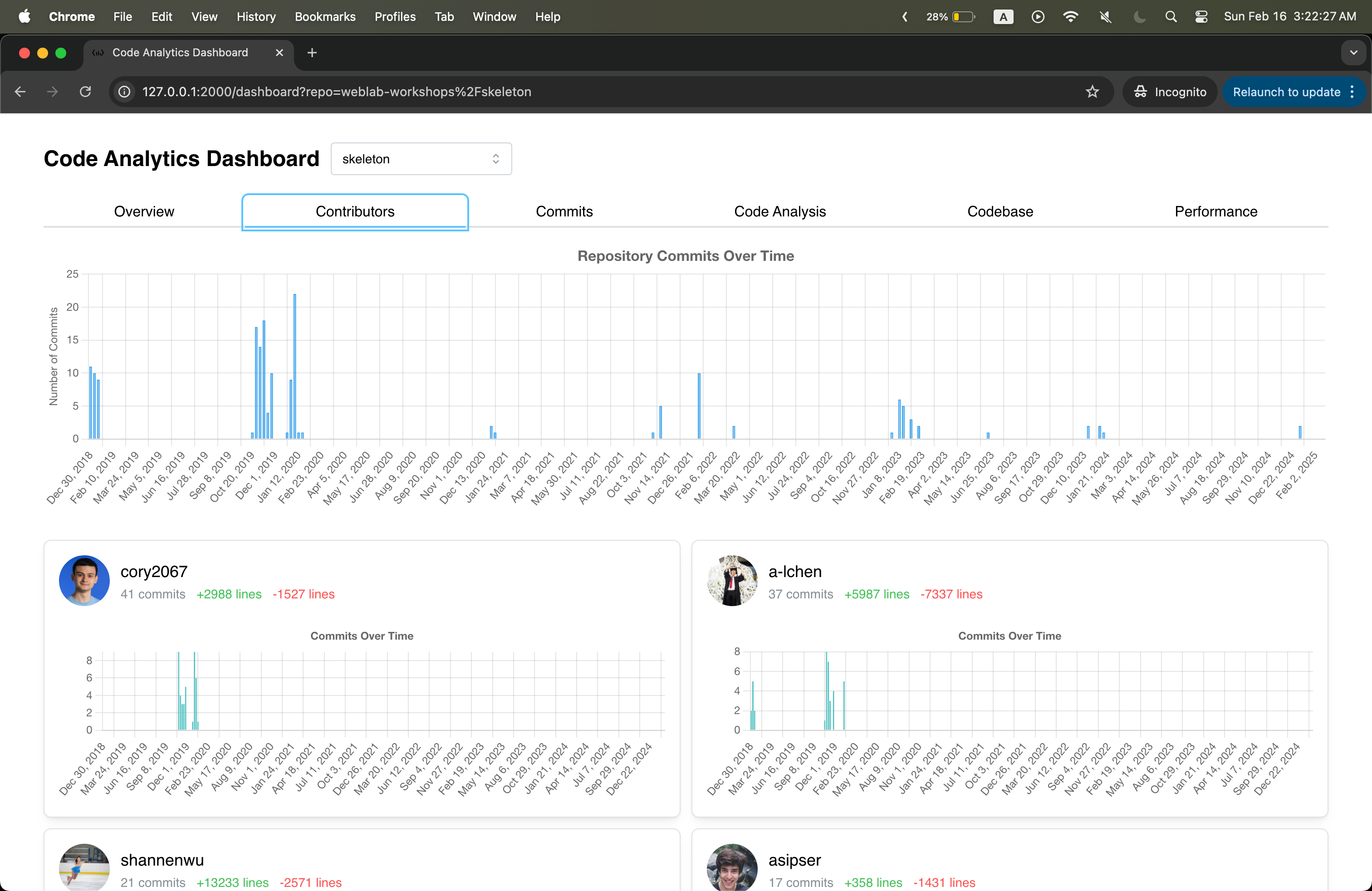The height and width of the screenshot is (891, 1372).
Task: Expand the tab search chevron
Action: click(x=1353, y=53)
